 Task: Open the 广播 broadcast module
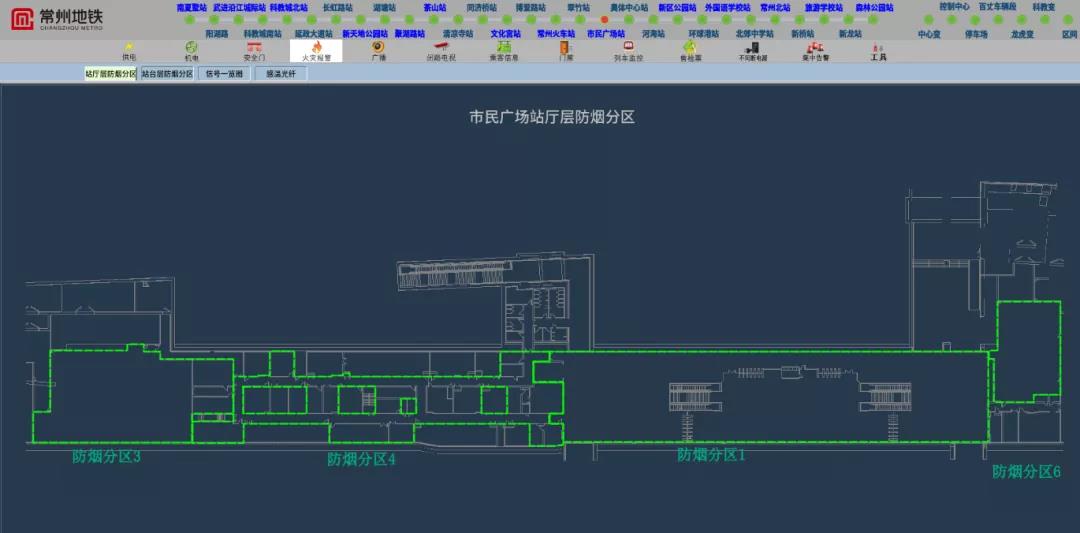[x=378, y=51]
